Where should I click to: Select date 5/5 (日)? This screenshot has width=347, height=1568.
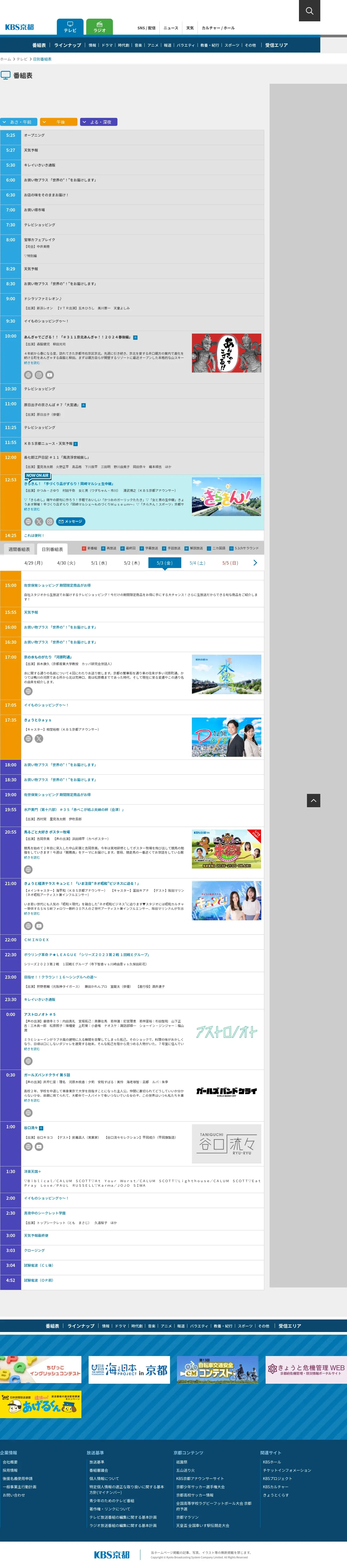(230, 563)
